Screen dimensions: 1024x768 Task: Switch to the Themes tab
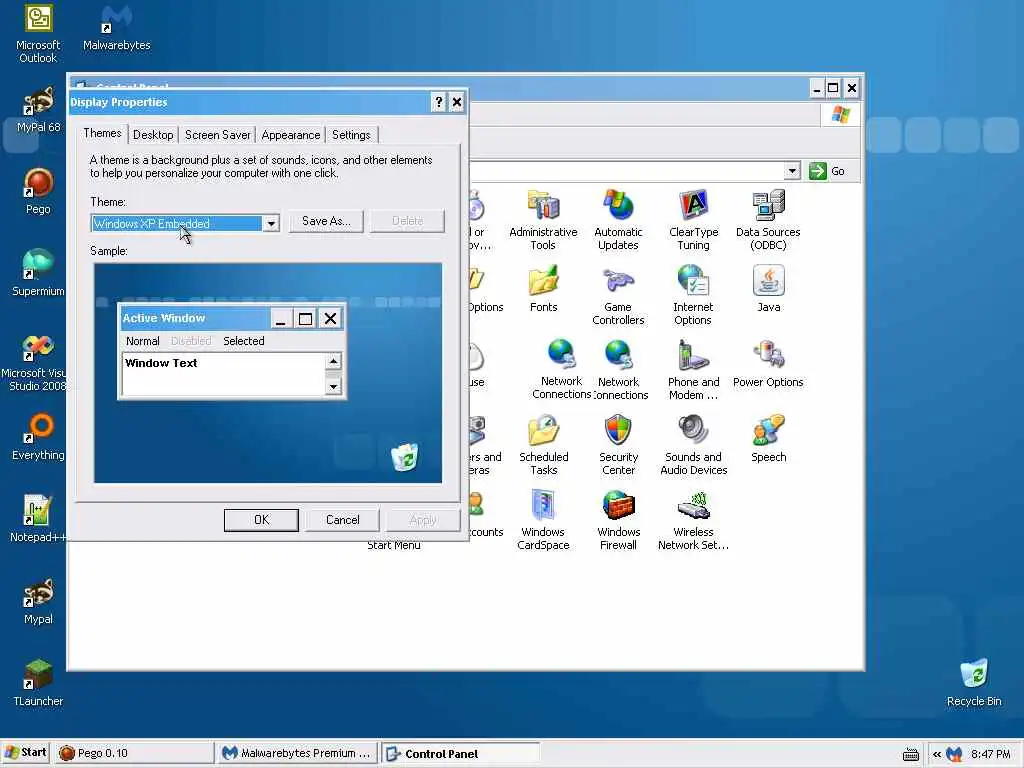tap(102, 133)
